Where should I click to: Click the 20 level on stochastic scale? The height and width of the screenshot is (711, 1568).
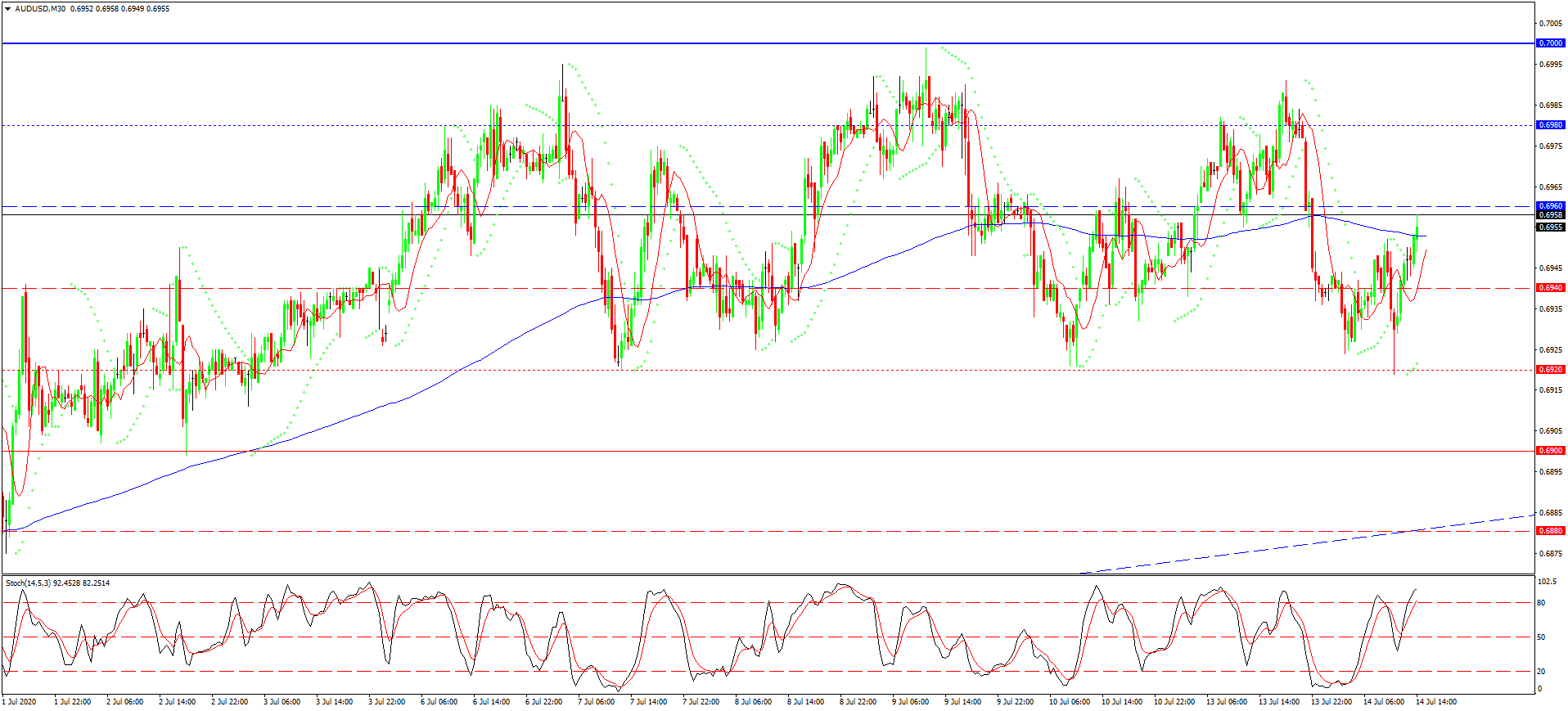coord(1541,672)
